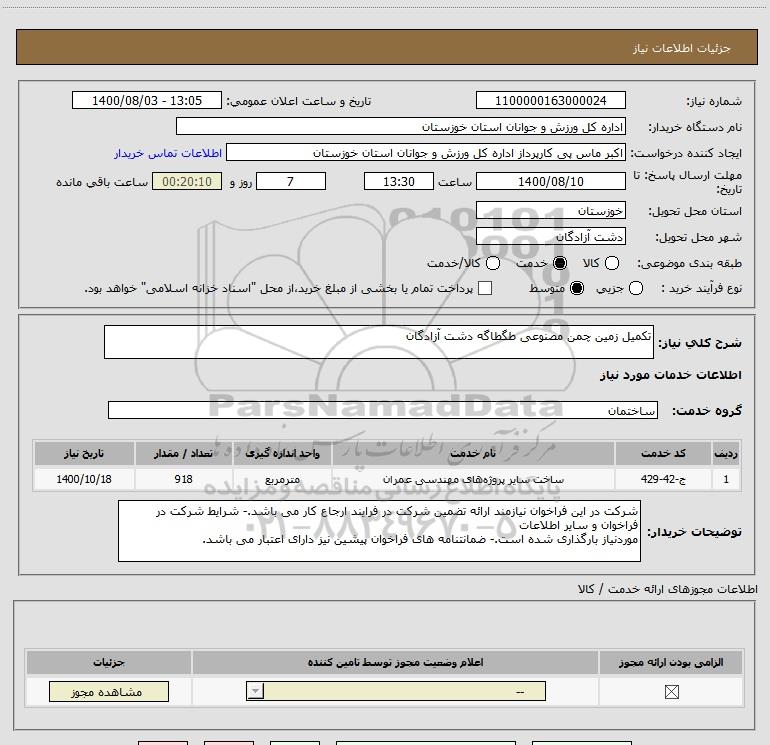Click the تاریخ نیاز column header

[x=84, y=453]
